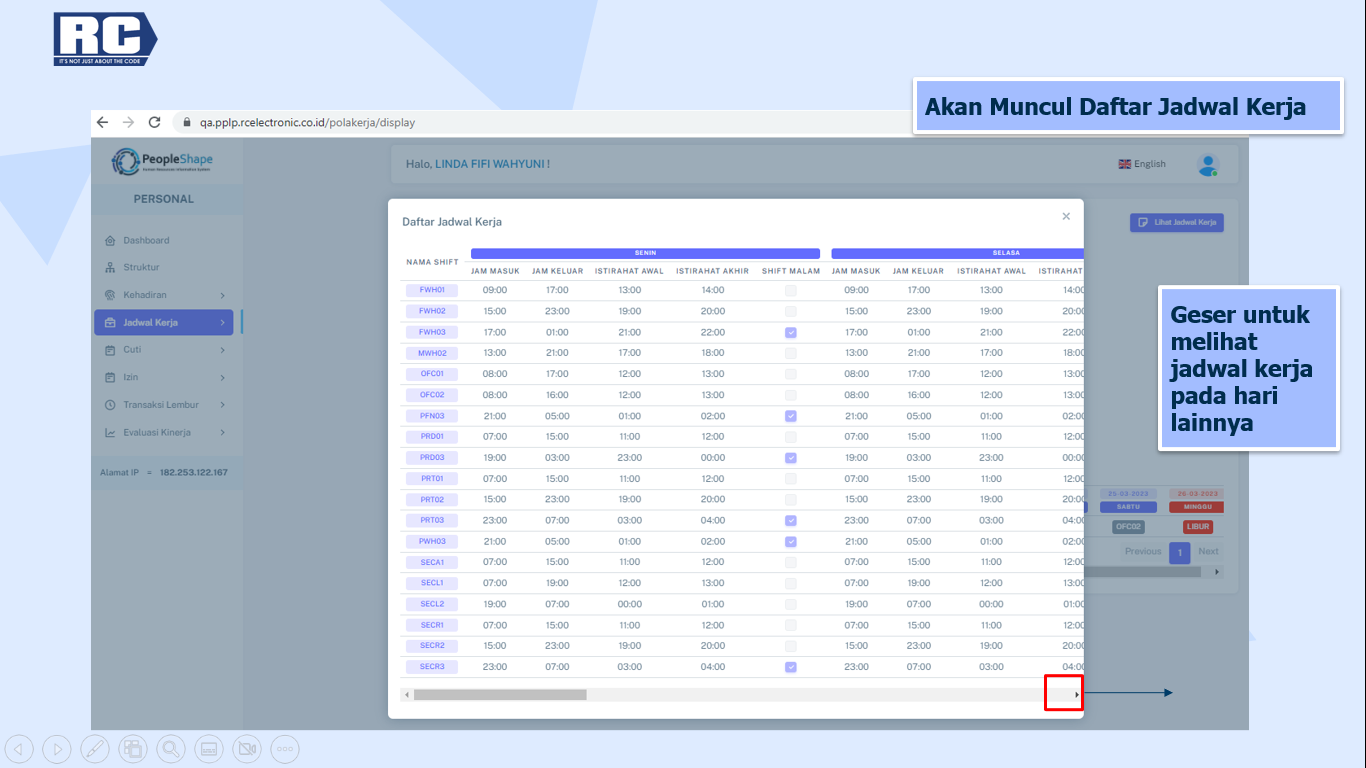
Task: Toggle Shift Malam checkbox for FWH03 row
Action: pyautogui.click(x=791, y=332)
